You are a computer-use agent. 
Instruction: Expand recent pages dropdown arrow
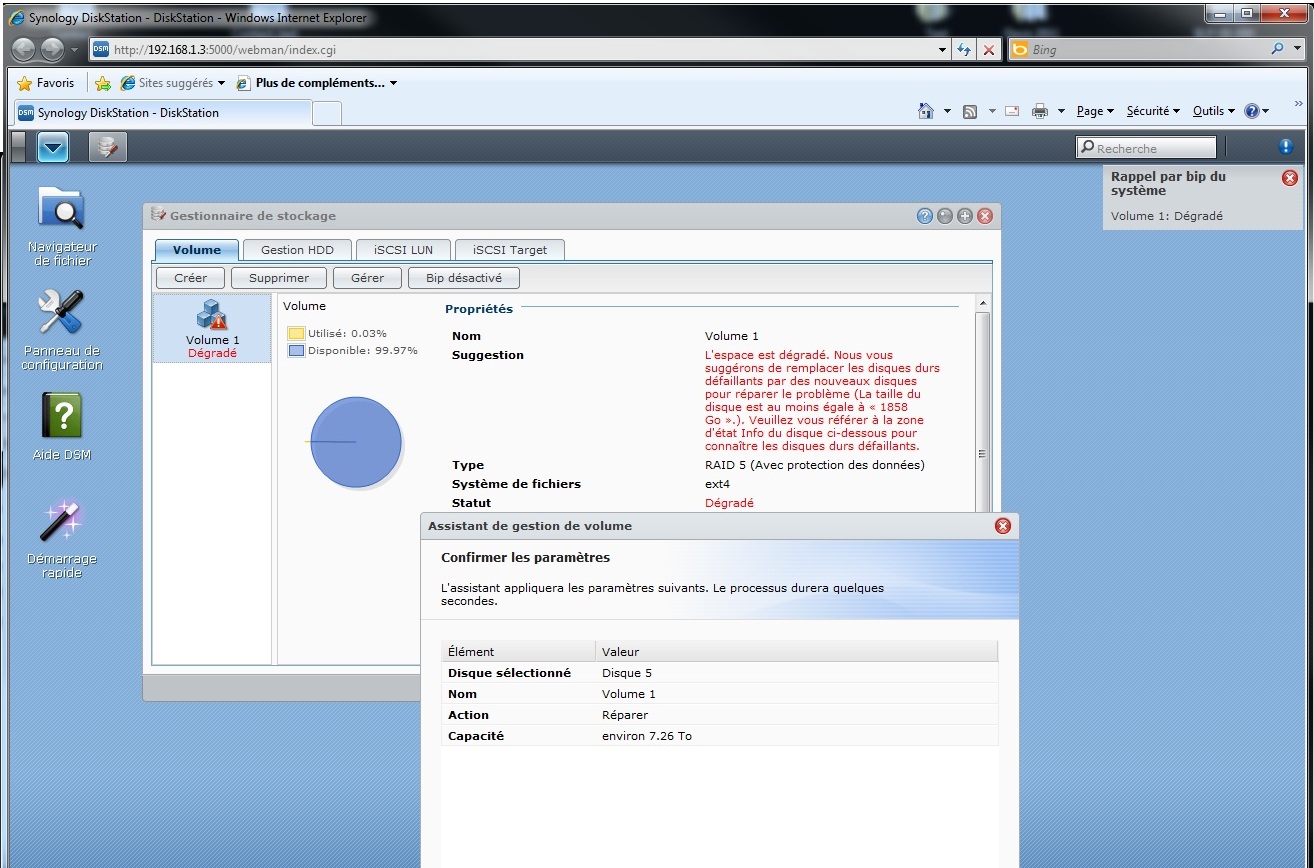point(76,49)
